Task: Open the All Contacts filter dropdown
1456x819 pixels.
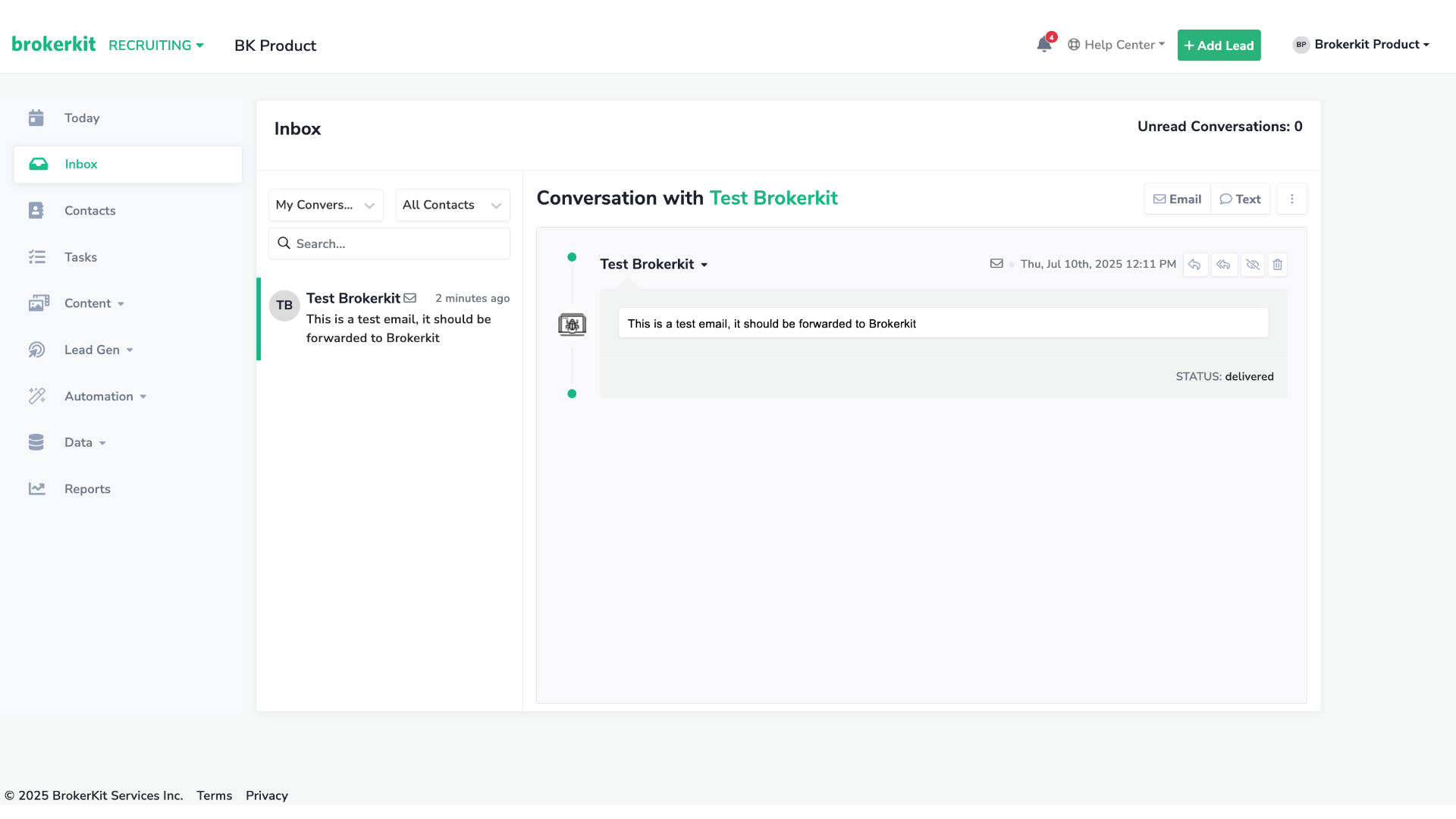Action: 453,205
